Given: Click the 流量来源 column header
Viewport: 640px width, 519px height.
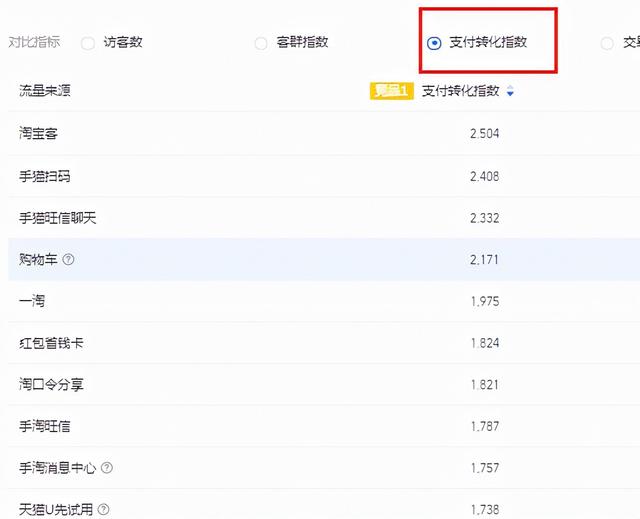Looking at the screenshot, I should [x=45, y=91].
